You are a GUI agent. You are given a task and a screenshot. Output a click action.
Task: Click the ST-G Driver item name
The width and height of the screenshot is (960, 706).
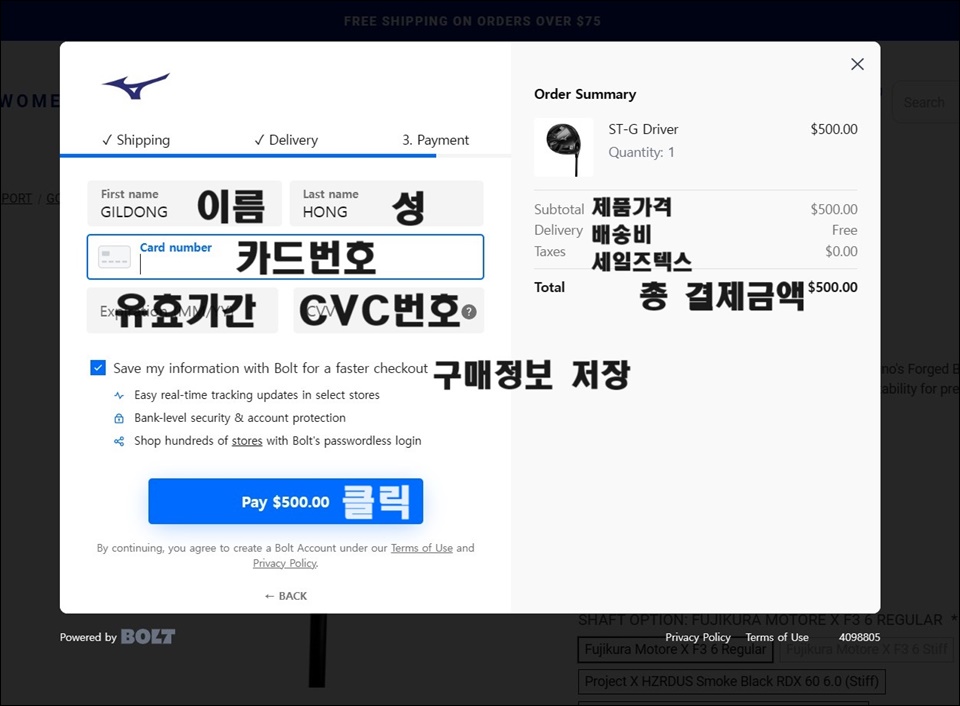pyautogui.click(x=643, y=129)
